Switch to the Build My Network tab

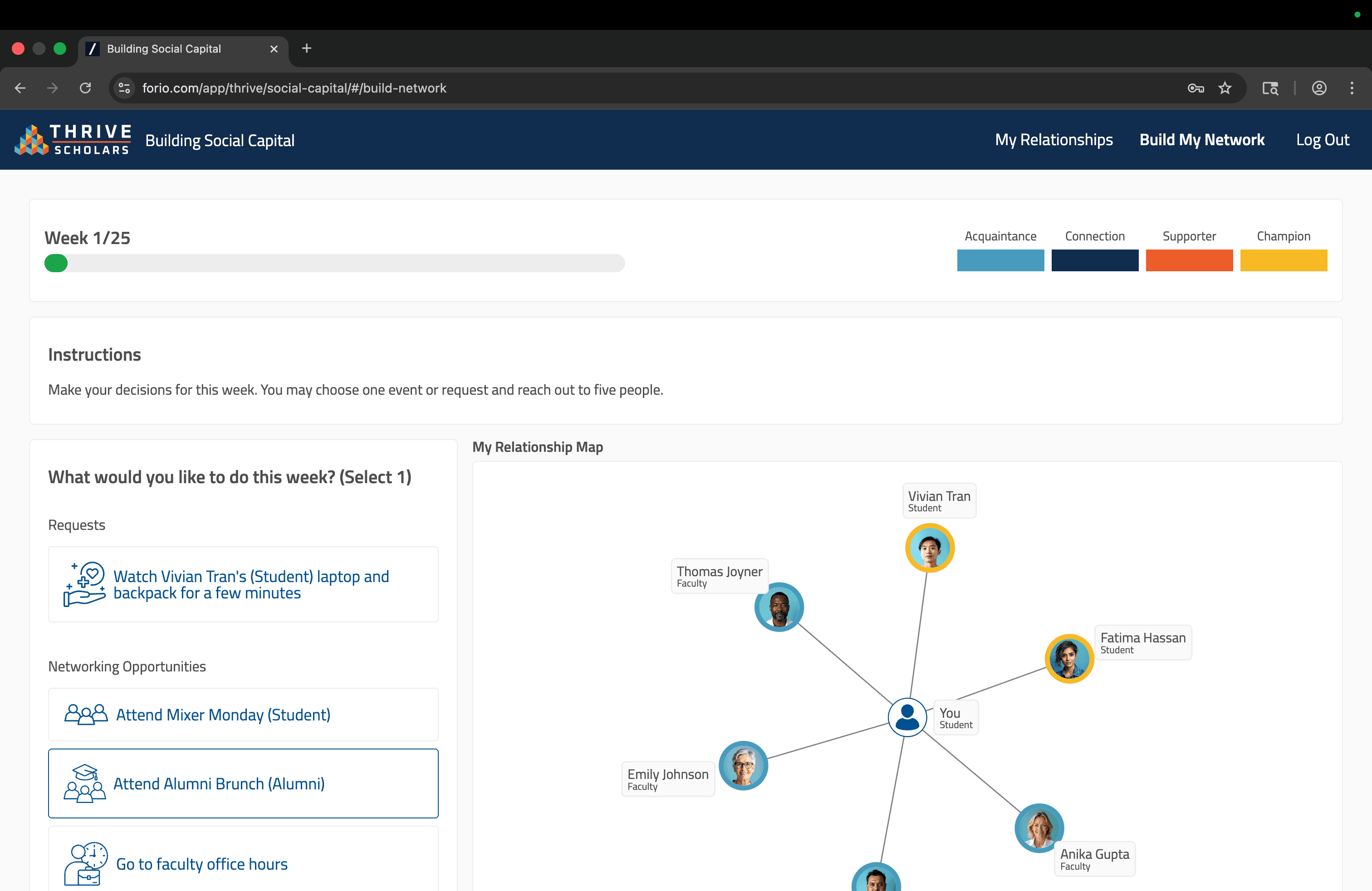point(1201,140)
